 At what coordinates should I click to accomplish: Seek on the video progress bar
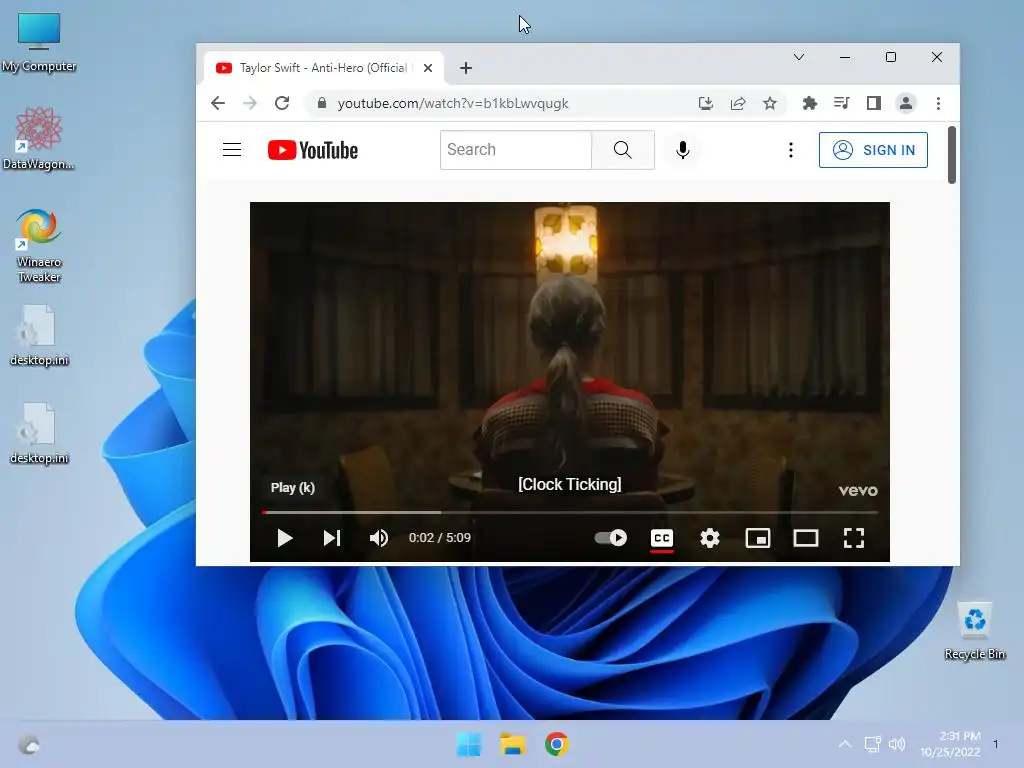(569, 513)
